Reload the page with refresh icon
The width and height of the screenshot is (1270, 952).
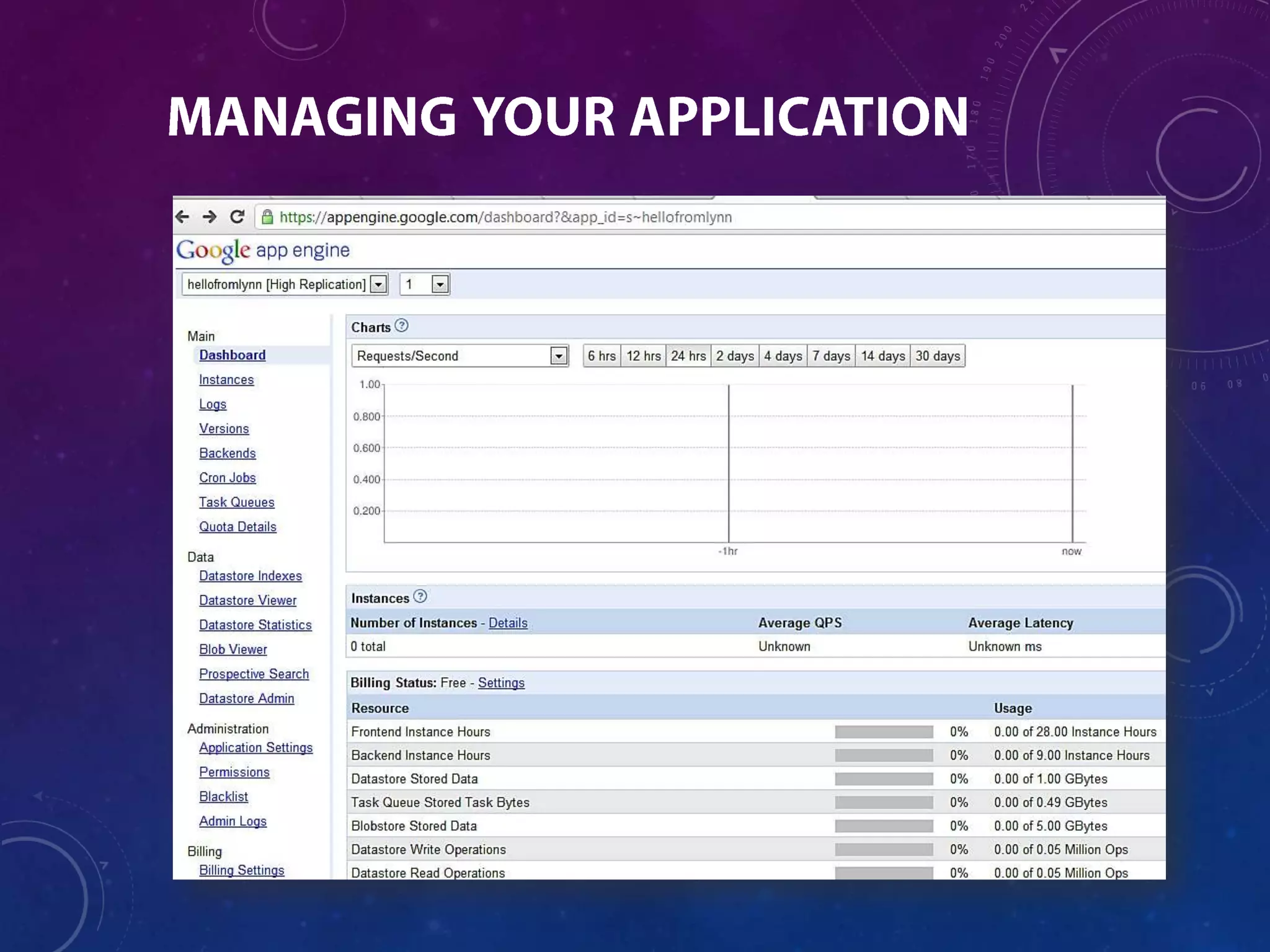237,217
